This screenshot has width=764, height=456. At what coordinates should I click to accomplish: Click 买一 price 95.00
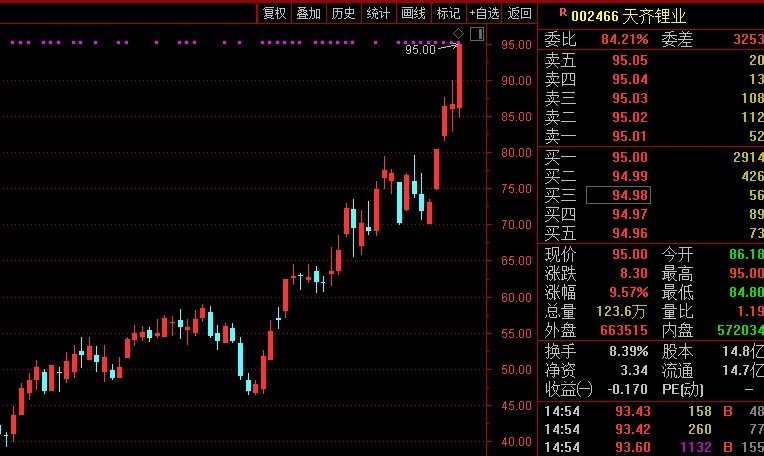click(630, 157)
